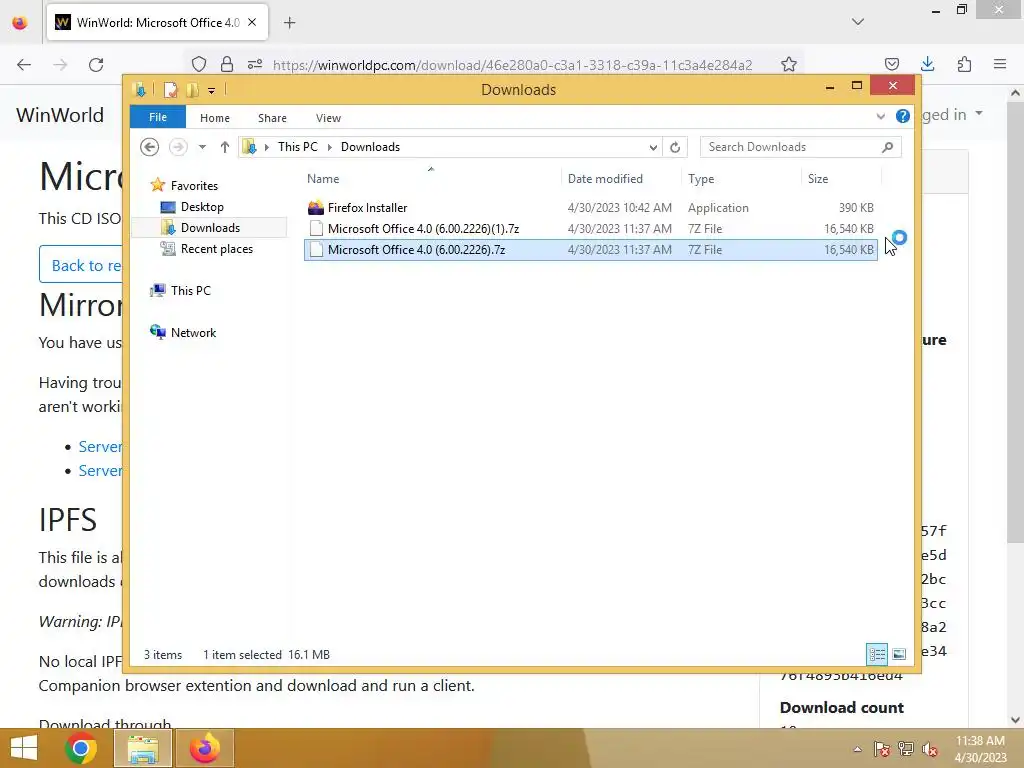The height and width of the screenshot is (768, 1024).
Task: Select the WinWorld: Microsoft Office 4.0 tab
Action: pyautogui.click(x=157, y=22)
